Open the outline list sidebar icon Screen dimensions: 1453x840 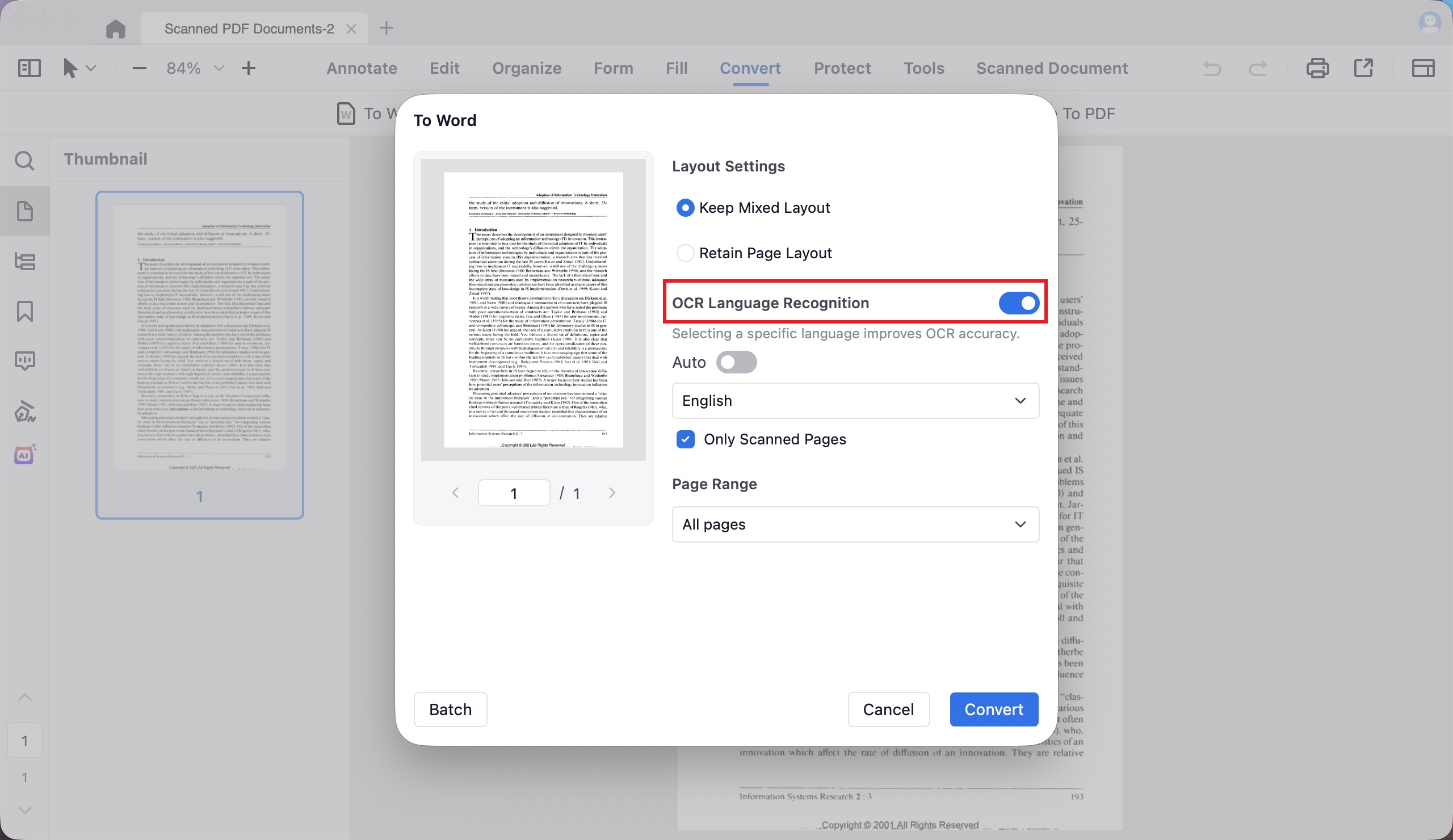click(25, 261)
